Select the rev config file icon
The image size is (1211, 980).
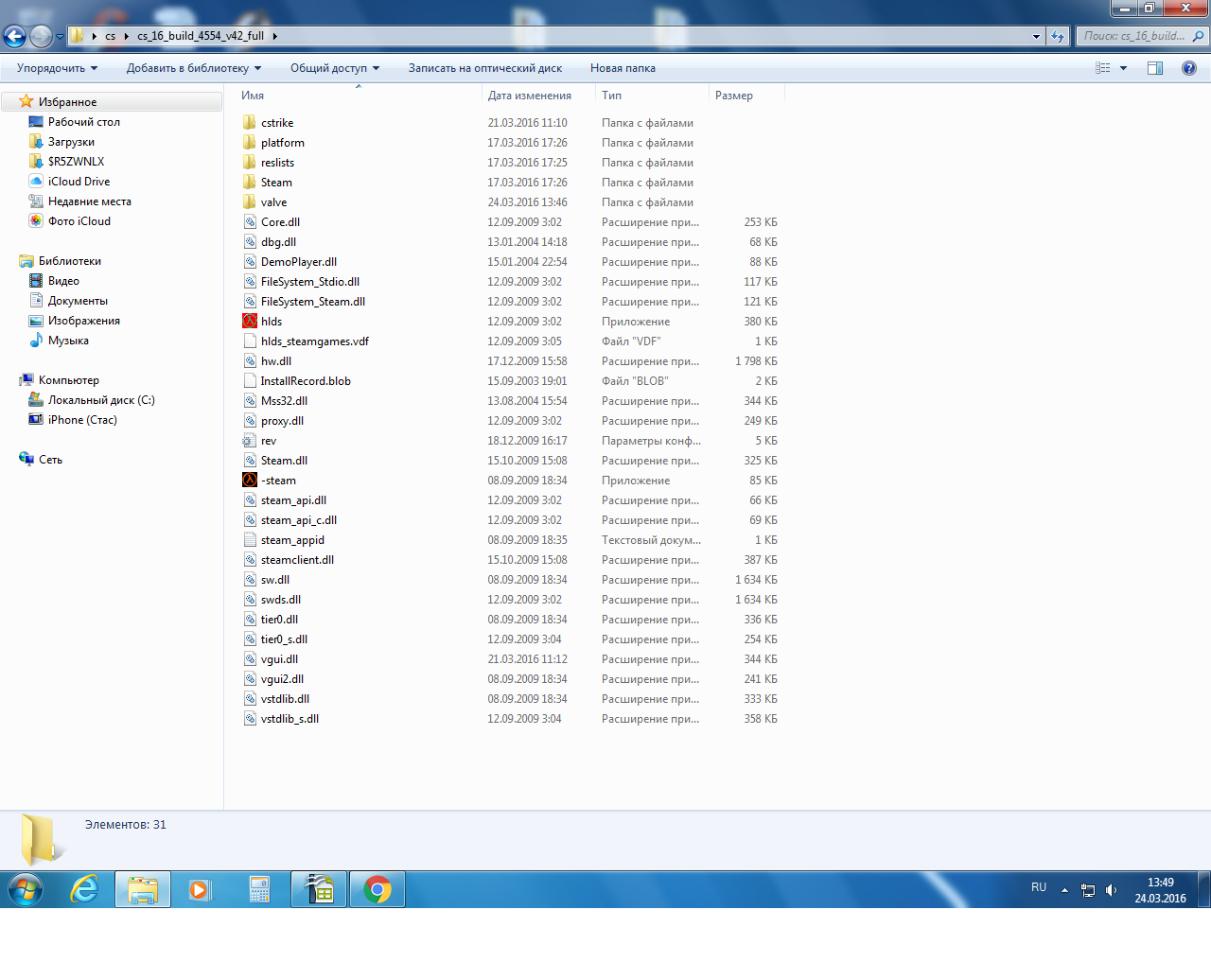(250, 441)
